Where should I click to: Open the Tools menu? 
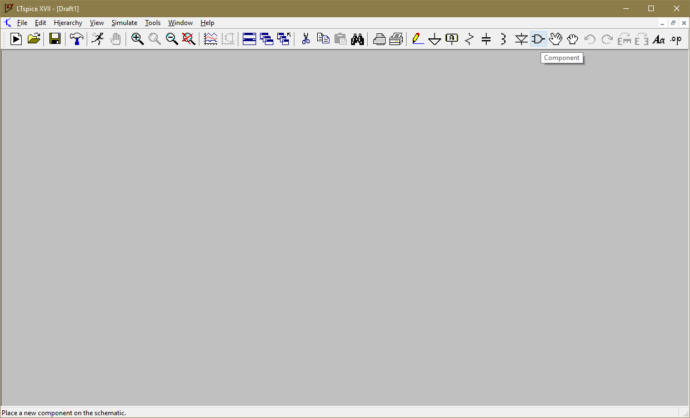coord(152,22)
